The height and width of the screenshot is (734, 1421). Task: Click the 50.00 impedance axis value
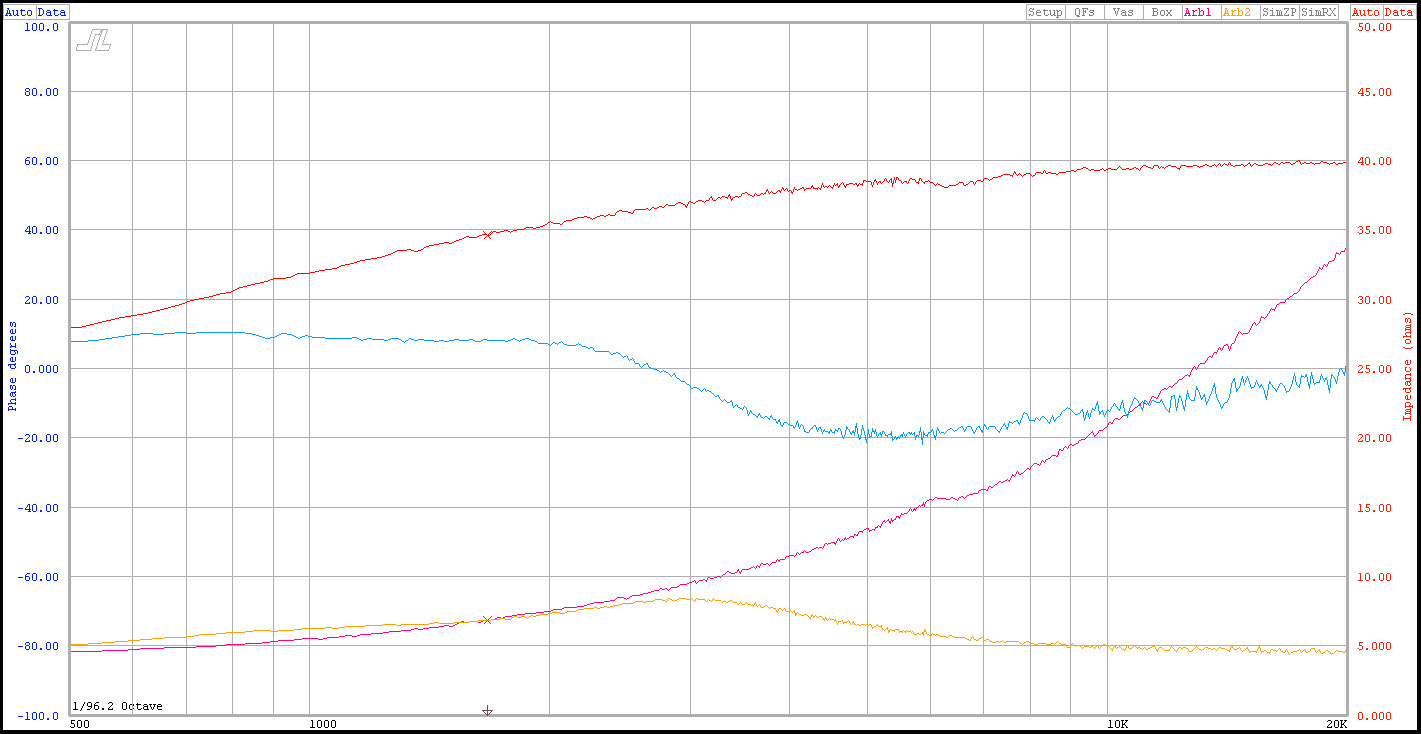[x=1372, y=27]
